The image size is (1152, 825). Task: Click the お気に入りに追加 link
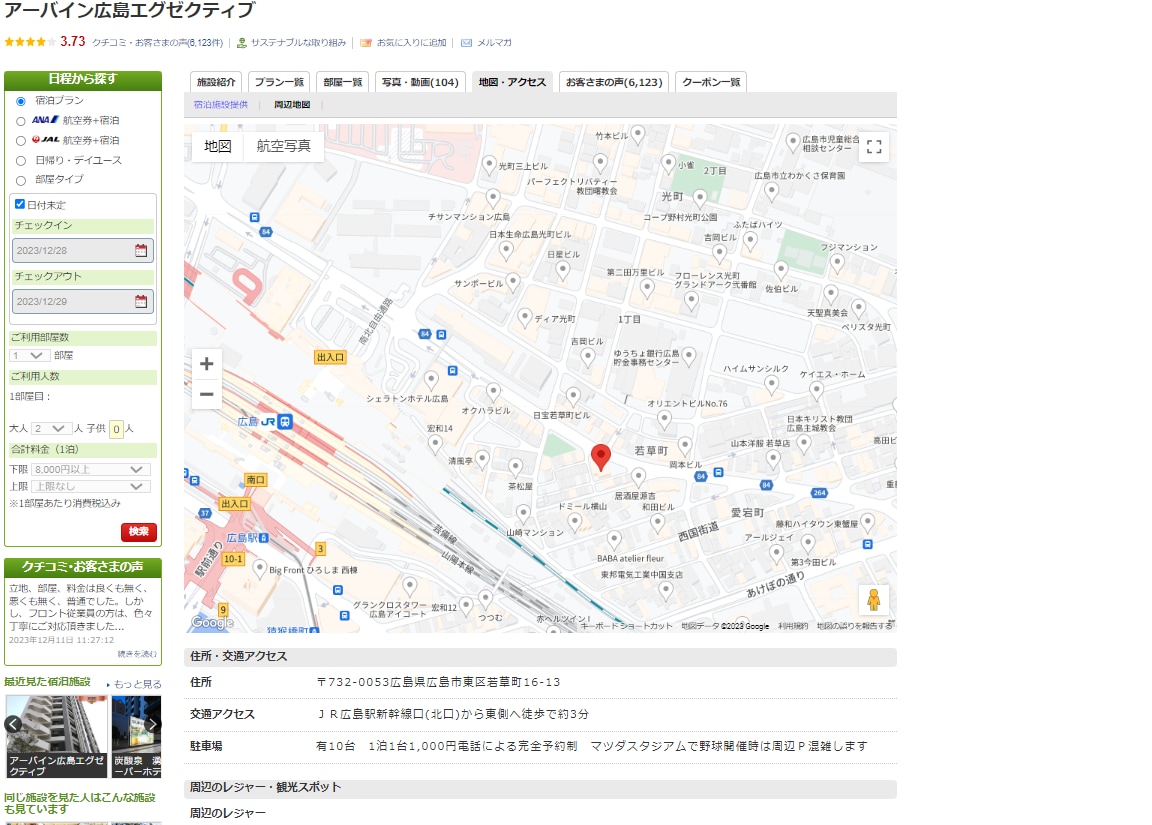coord(411,43)
